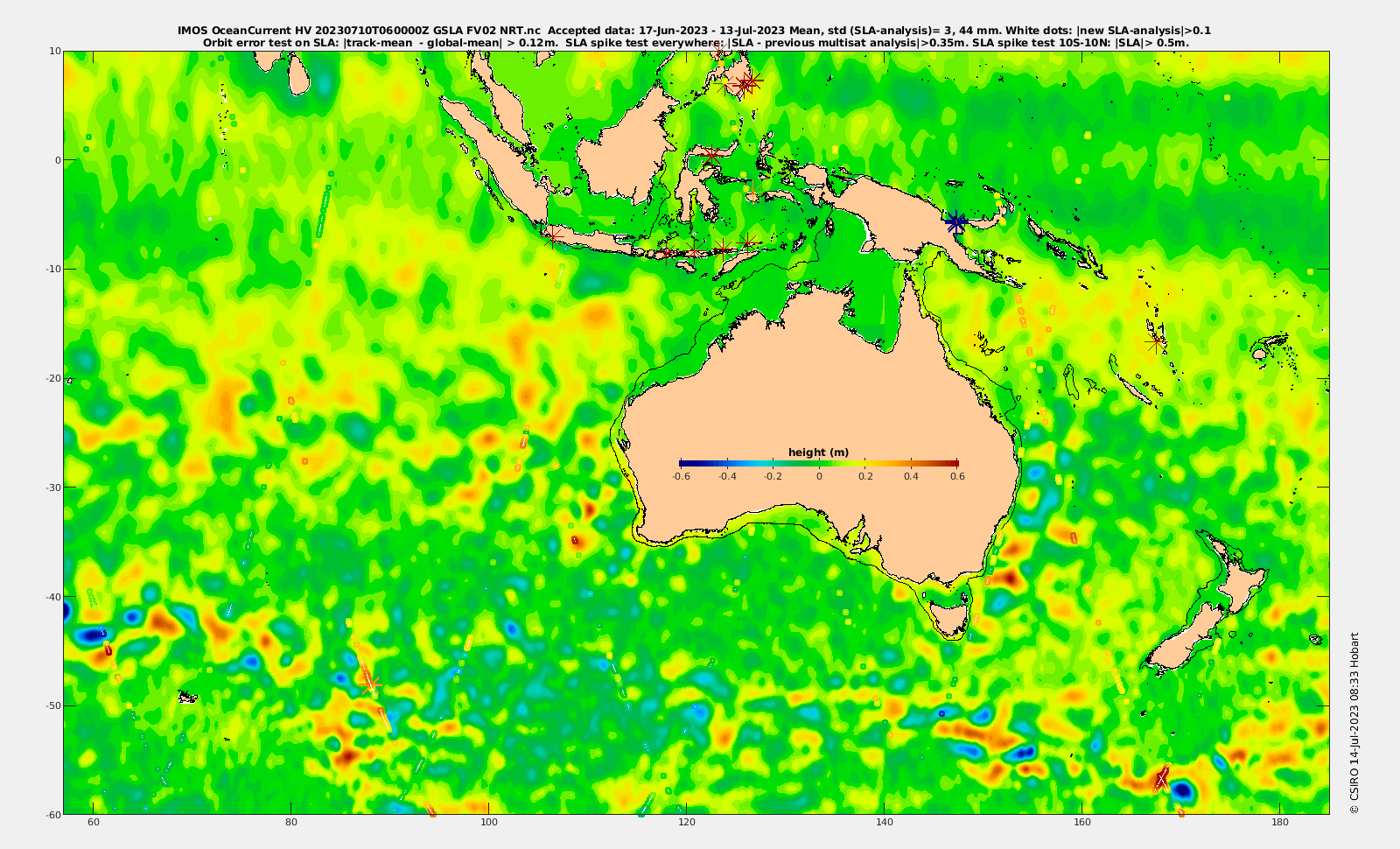Click the colorbar tick label '-0.4'
1400x849 pixels.
[726, 476]
